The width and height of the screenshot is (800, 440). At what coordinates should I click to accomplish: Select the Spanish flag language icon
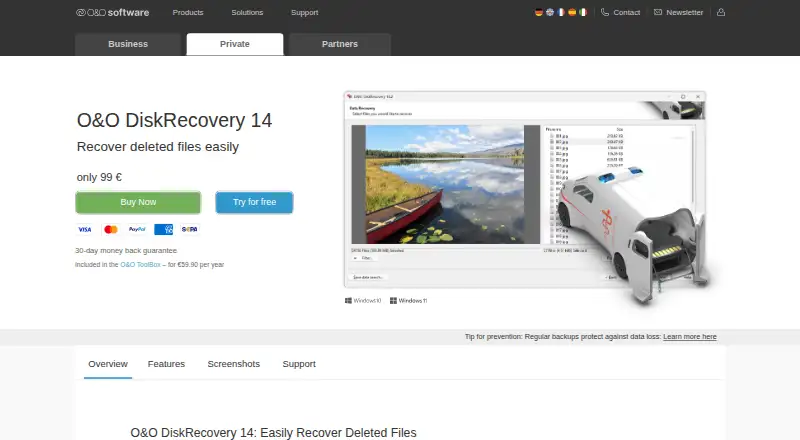coord(572,12)
